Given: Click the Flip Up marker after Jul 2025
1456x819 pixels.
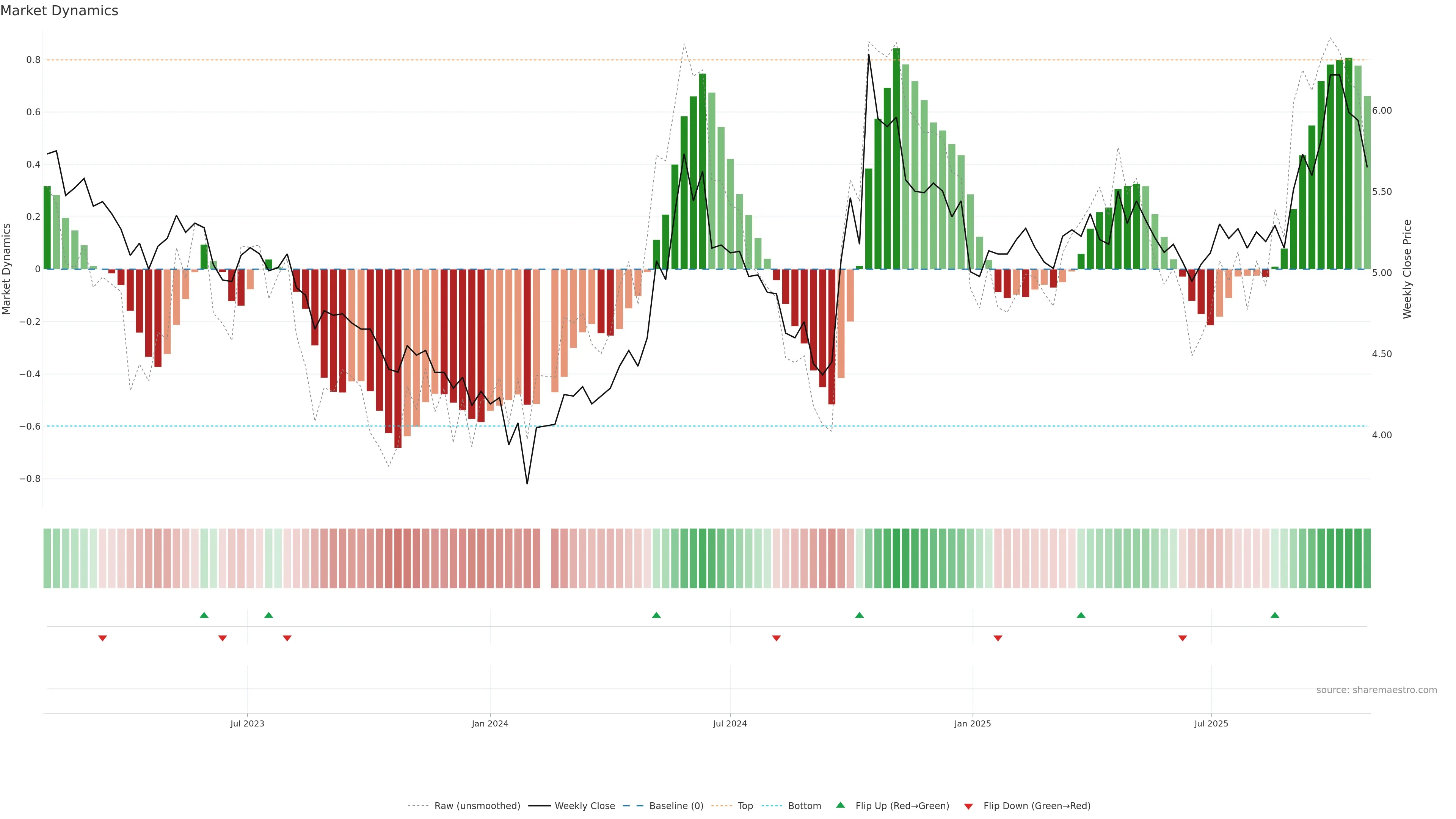Looking at the screenshot, I should (x=1274, y=615).
